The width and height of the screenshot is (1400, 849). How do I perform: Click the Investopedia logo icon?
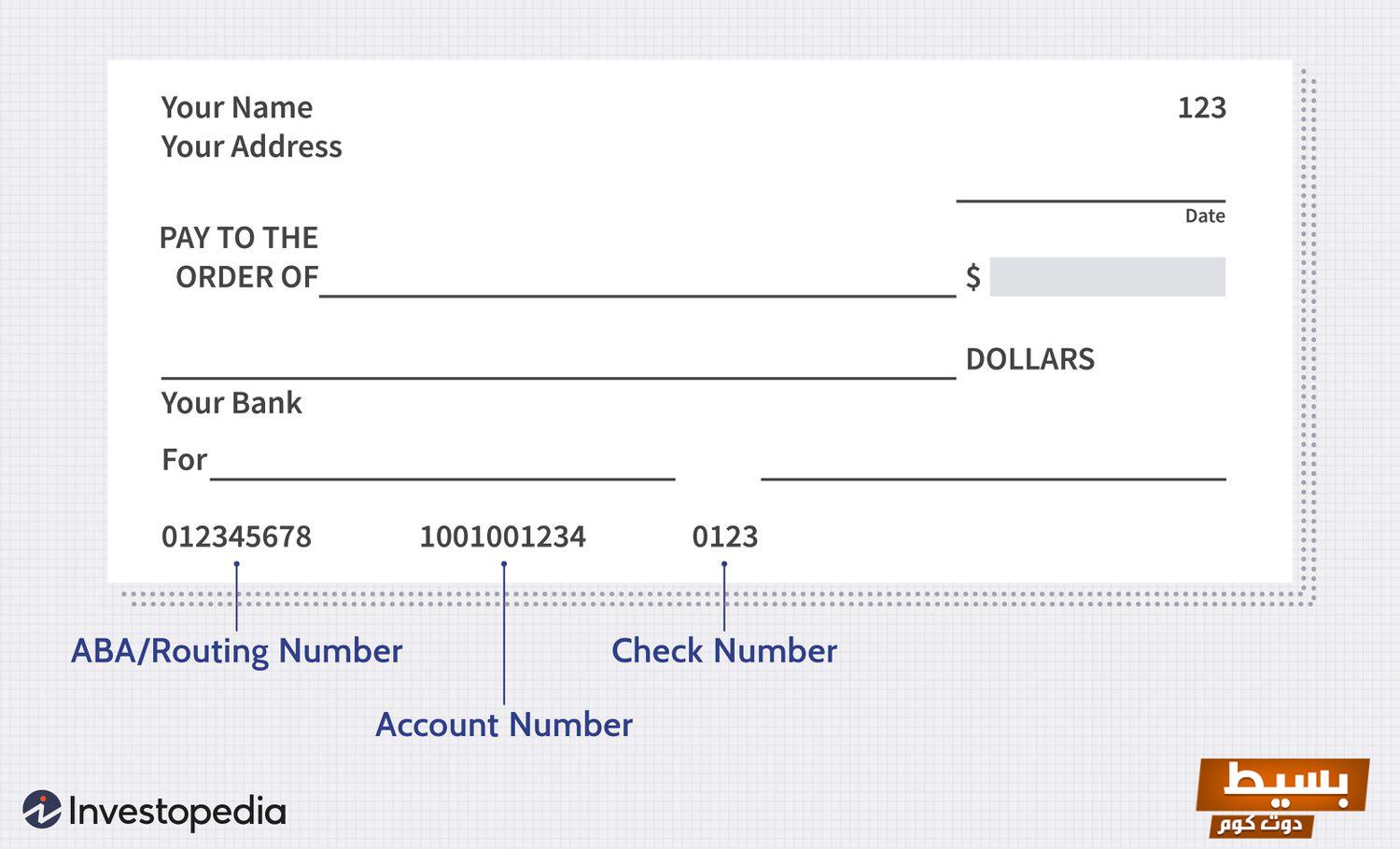coord(41,810)
